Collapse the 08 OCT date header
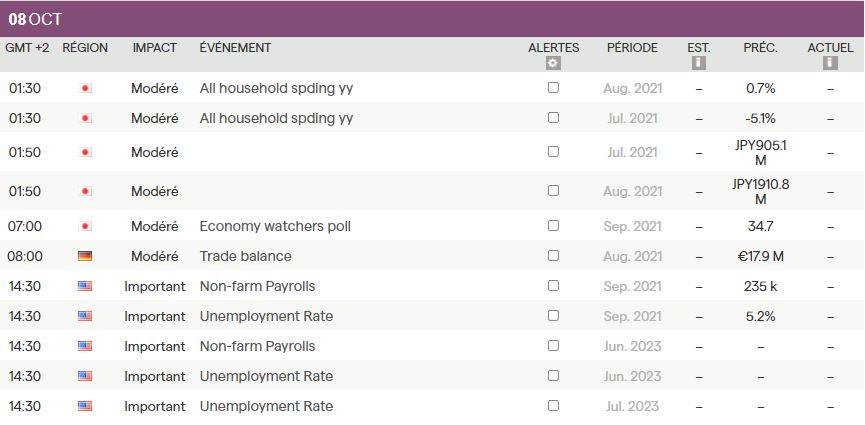Viewport: 865px width, 425px height. point(35,19)
